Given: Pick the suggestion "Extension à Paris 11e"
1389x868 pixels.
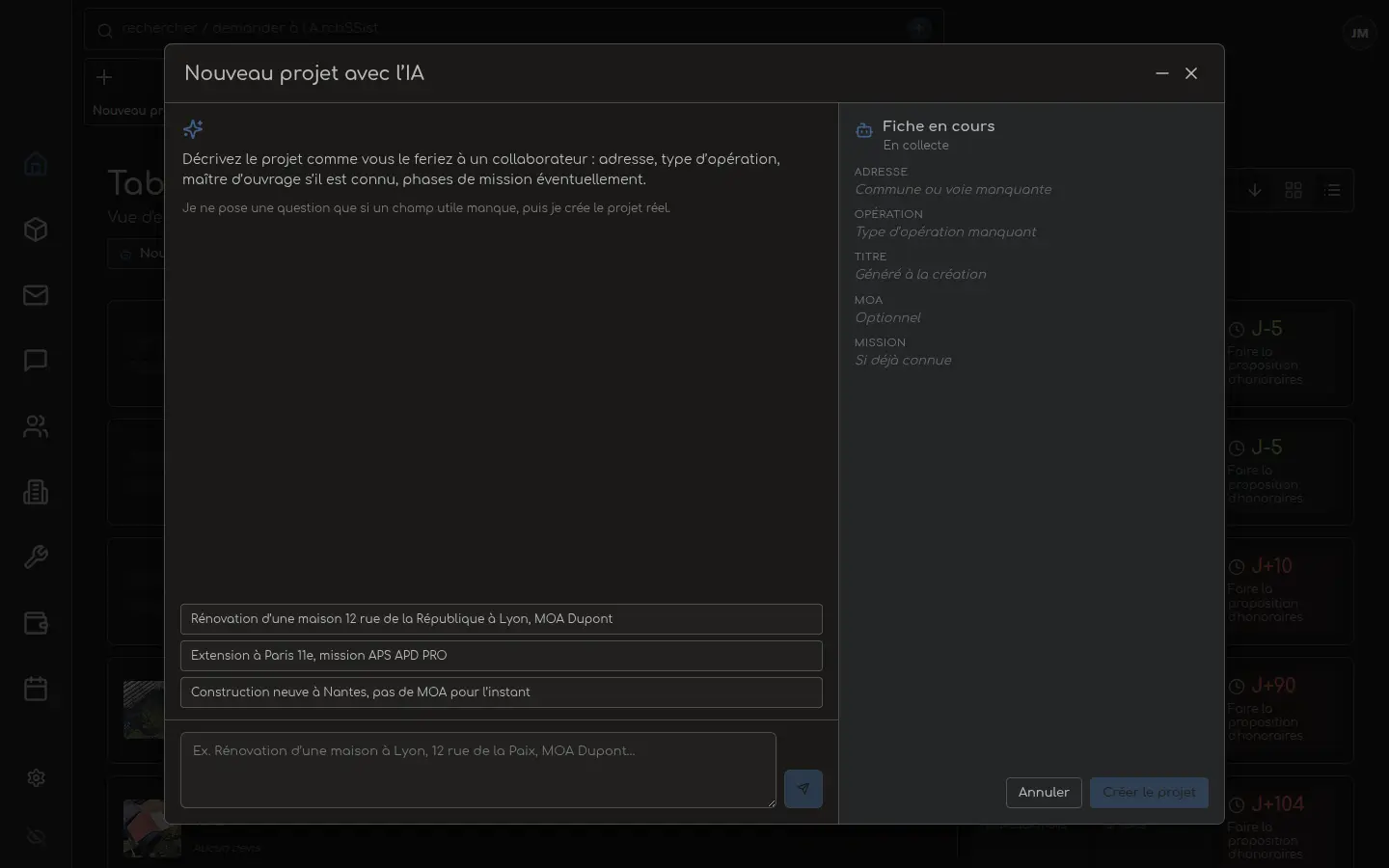Looking at the screenshot, I should [x=502, y=656].
